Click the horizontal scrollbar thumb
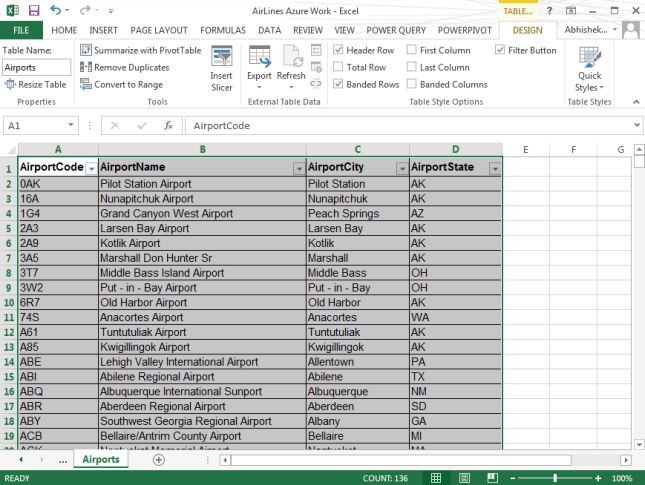Screen dimensions: 645x485 click(401, 459)
